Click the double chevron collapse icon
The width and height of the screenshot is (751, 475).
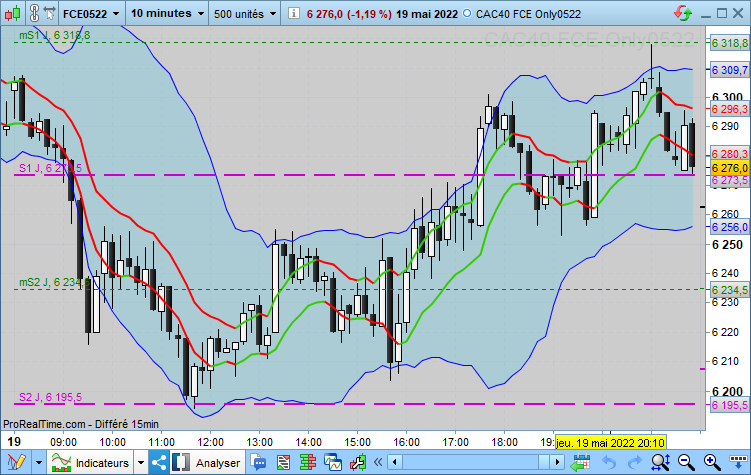378,462
